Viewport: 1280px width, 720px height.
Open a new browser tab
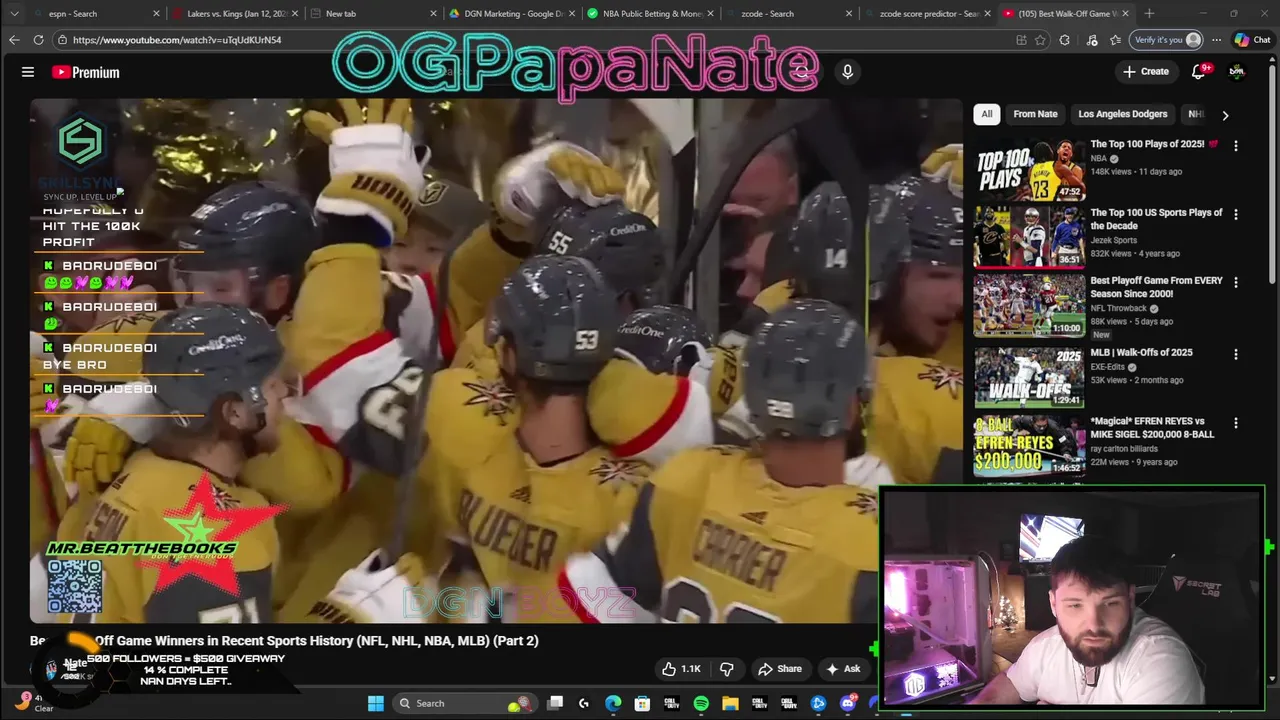click(1149, 14)
